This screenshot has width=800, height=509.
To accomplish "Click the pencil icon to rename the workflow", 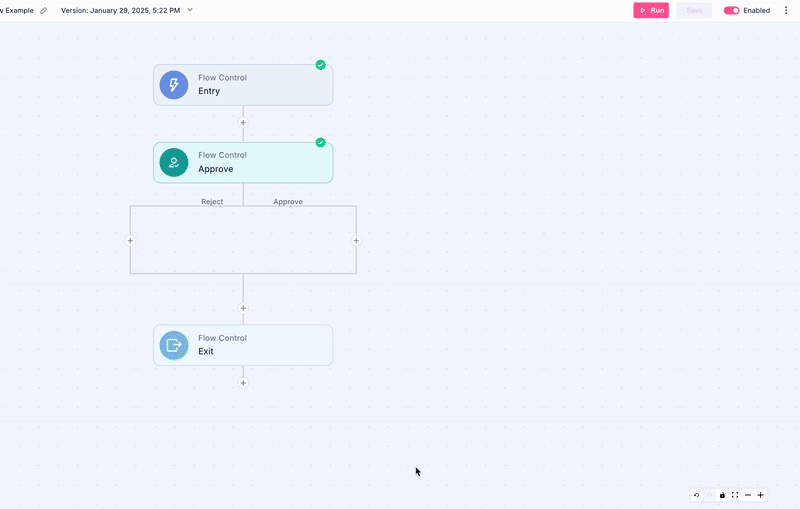I will [x=43, y=10].
